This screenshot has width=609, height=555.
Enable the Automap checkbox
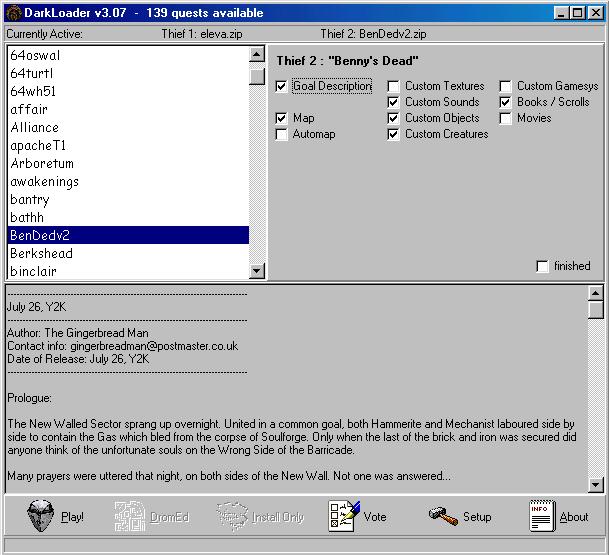[x=281, y=134]
